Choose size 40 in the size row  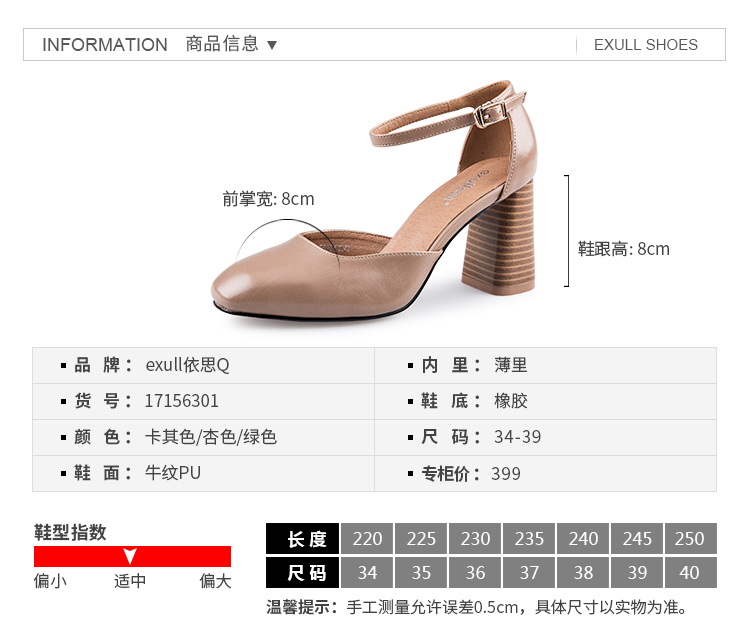(690, 573)
